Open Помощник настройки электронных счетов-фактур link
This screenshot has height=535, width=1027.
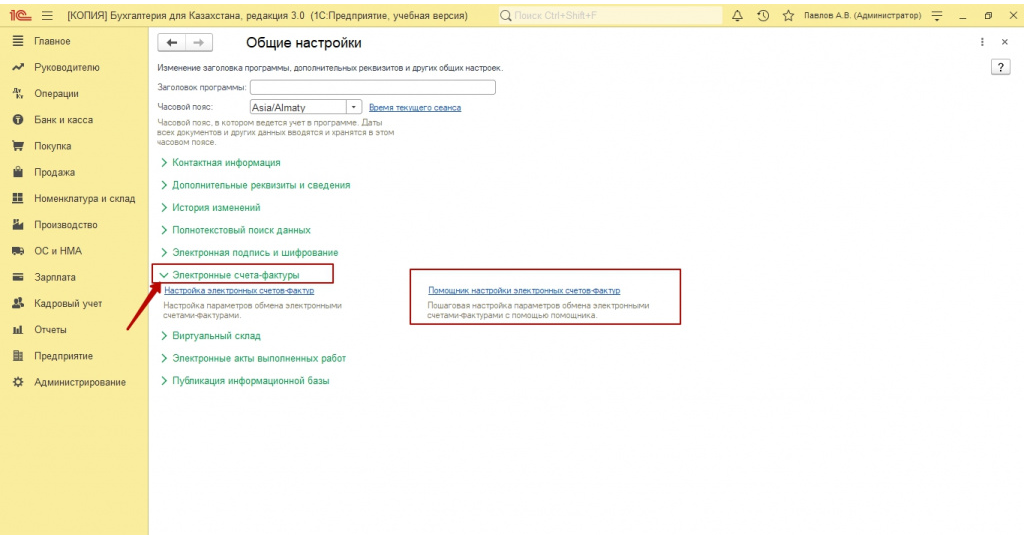(524, 291)
